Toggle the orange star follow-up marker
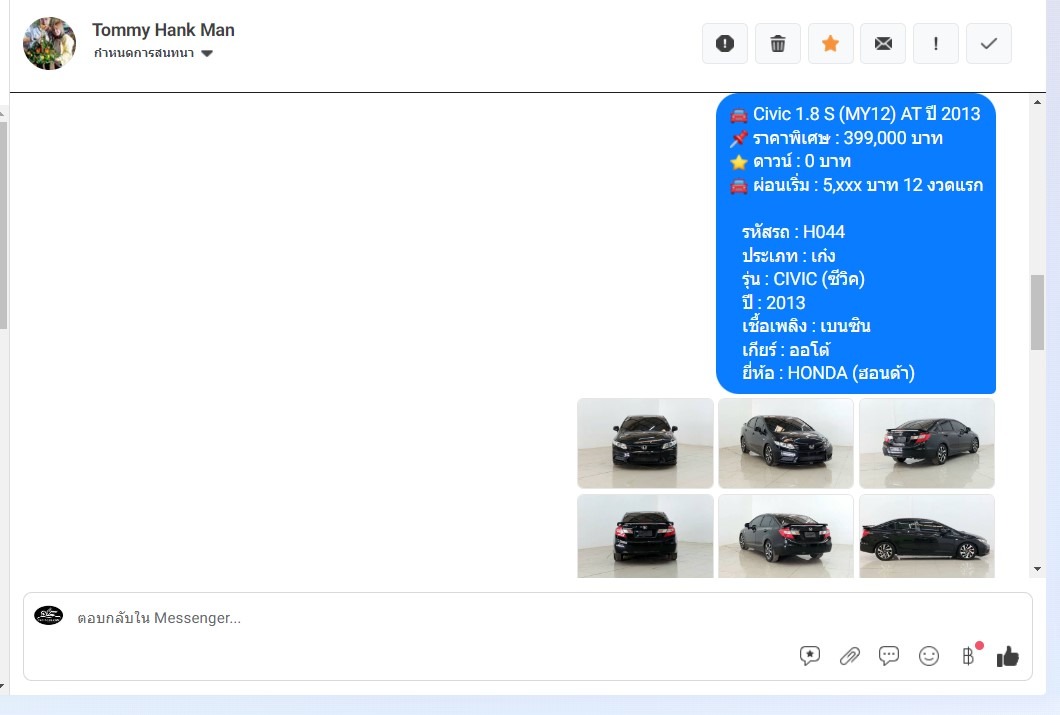The image size is (1060, 715). (830, 43)
